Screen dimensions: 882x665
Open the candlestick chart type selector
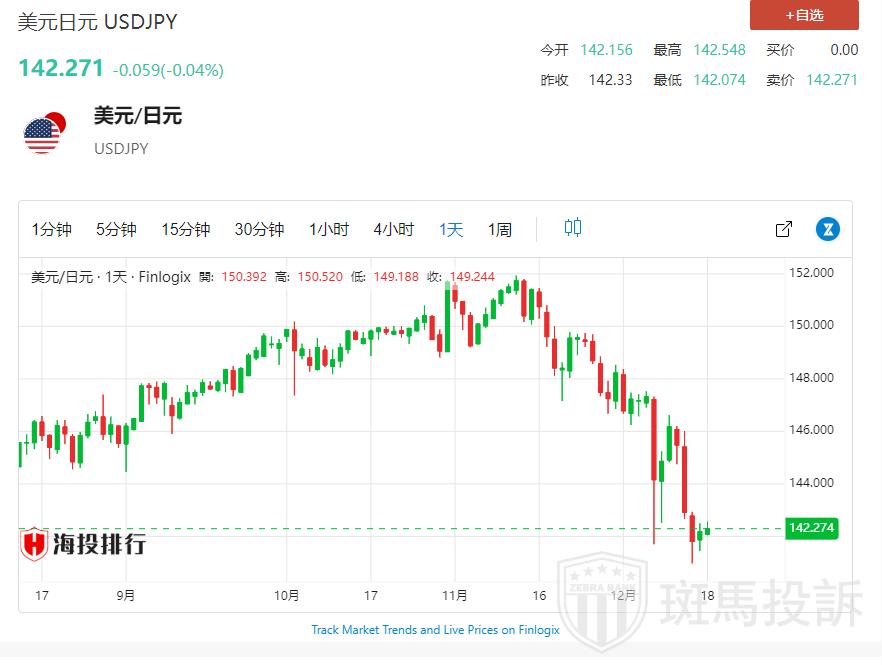click(572, 229)
